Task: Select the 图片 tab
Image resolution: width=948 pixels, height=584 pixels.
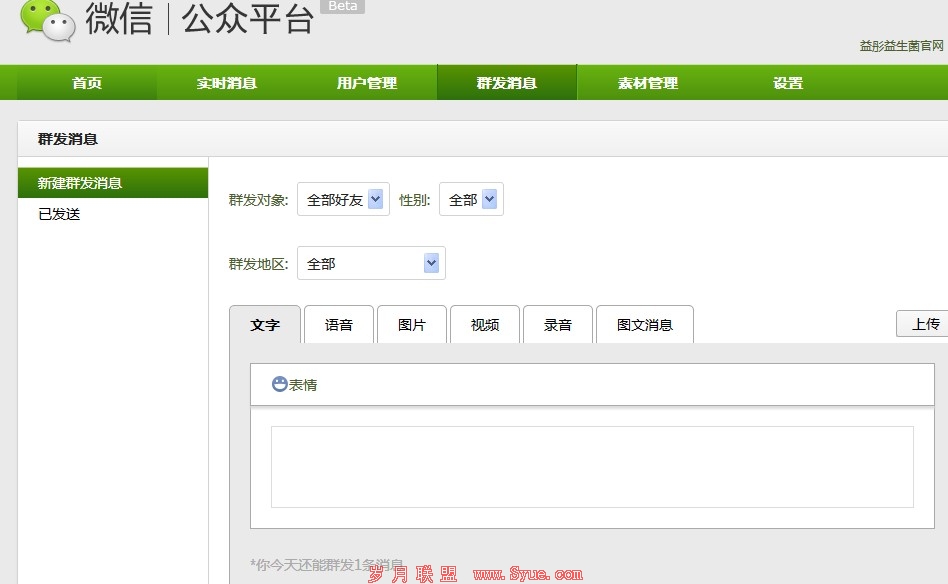Action: coord(412,325)
